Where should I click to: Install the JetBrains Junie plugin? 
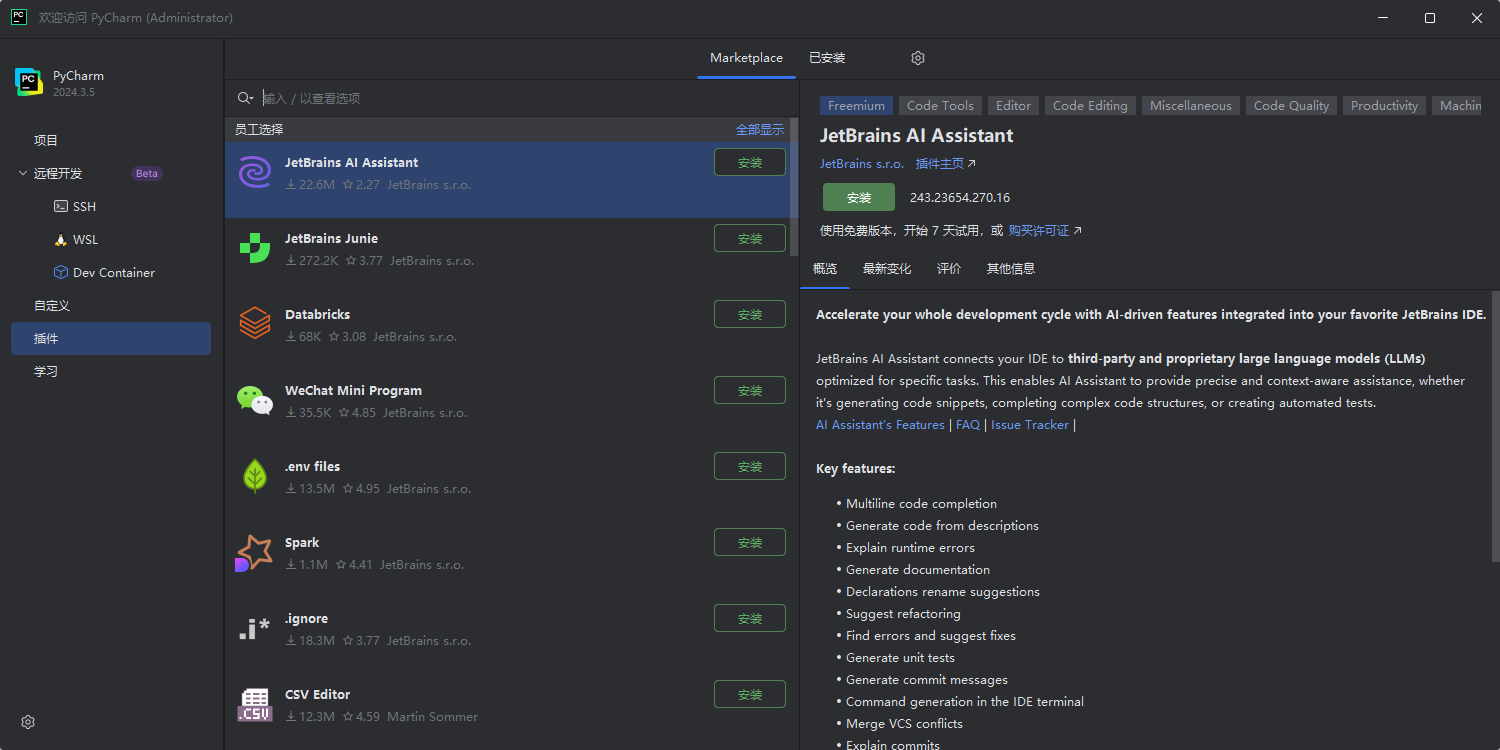pos(750,239)
